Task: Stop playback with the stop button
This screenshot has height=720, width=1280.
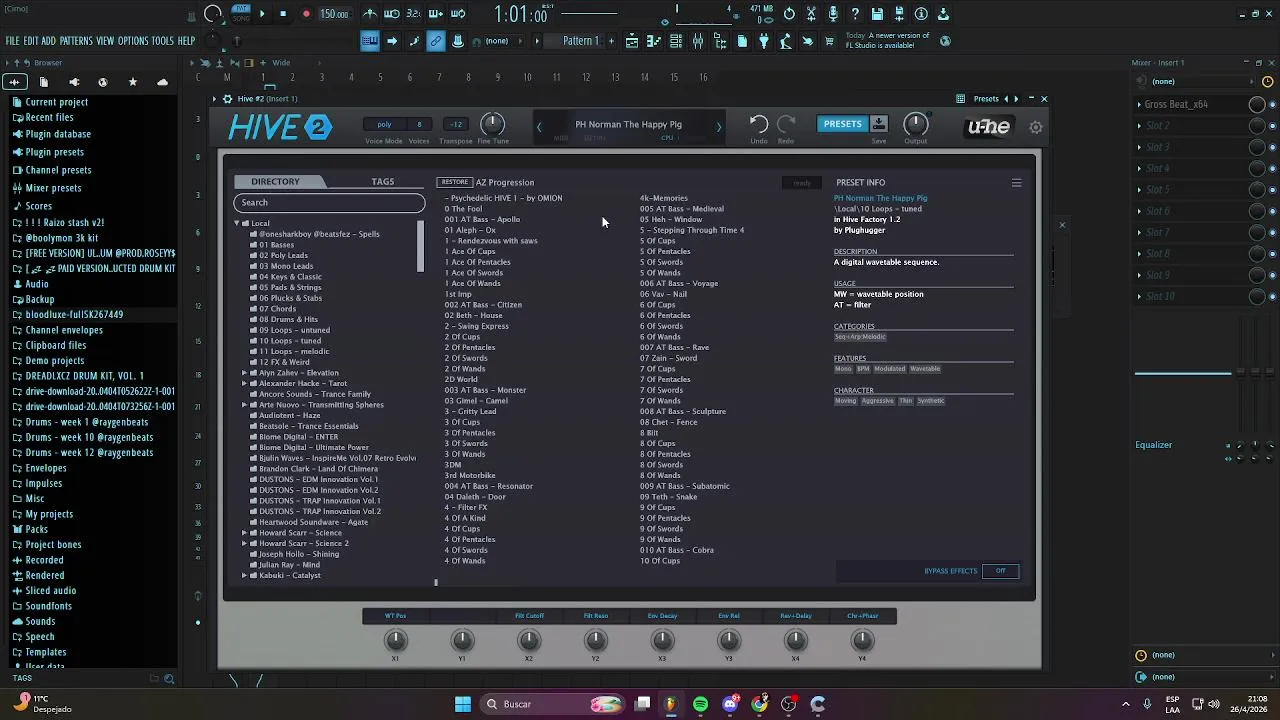Action: coord(283,14)
